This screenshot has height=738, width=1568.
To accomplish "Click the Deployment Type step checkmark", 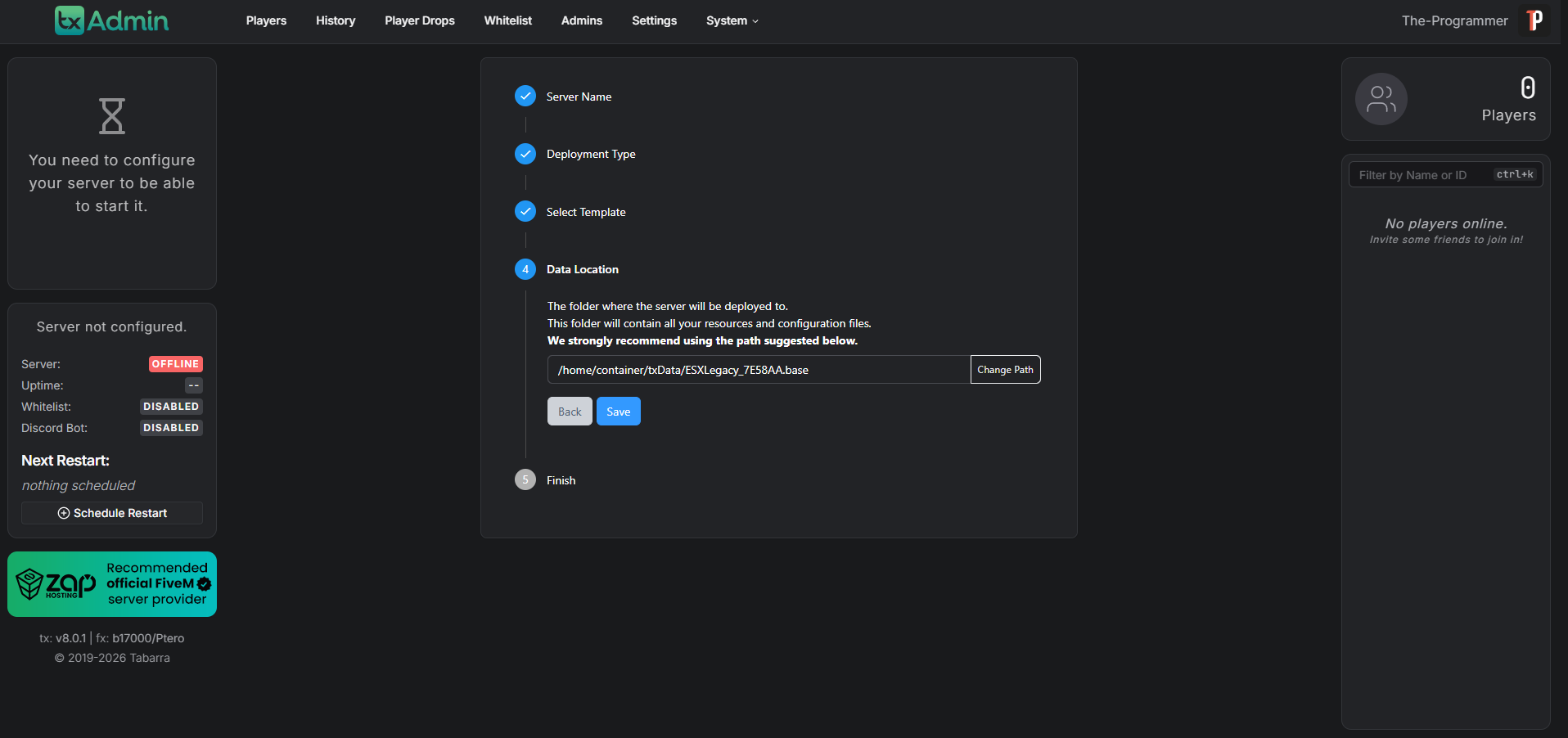I will [x=525, y=154].
